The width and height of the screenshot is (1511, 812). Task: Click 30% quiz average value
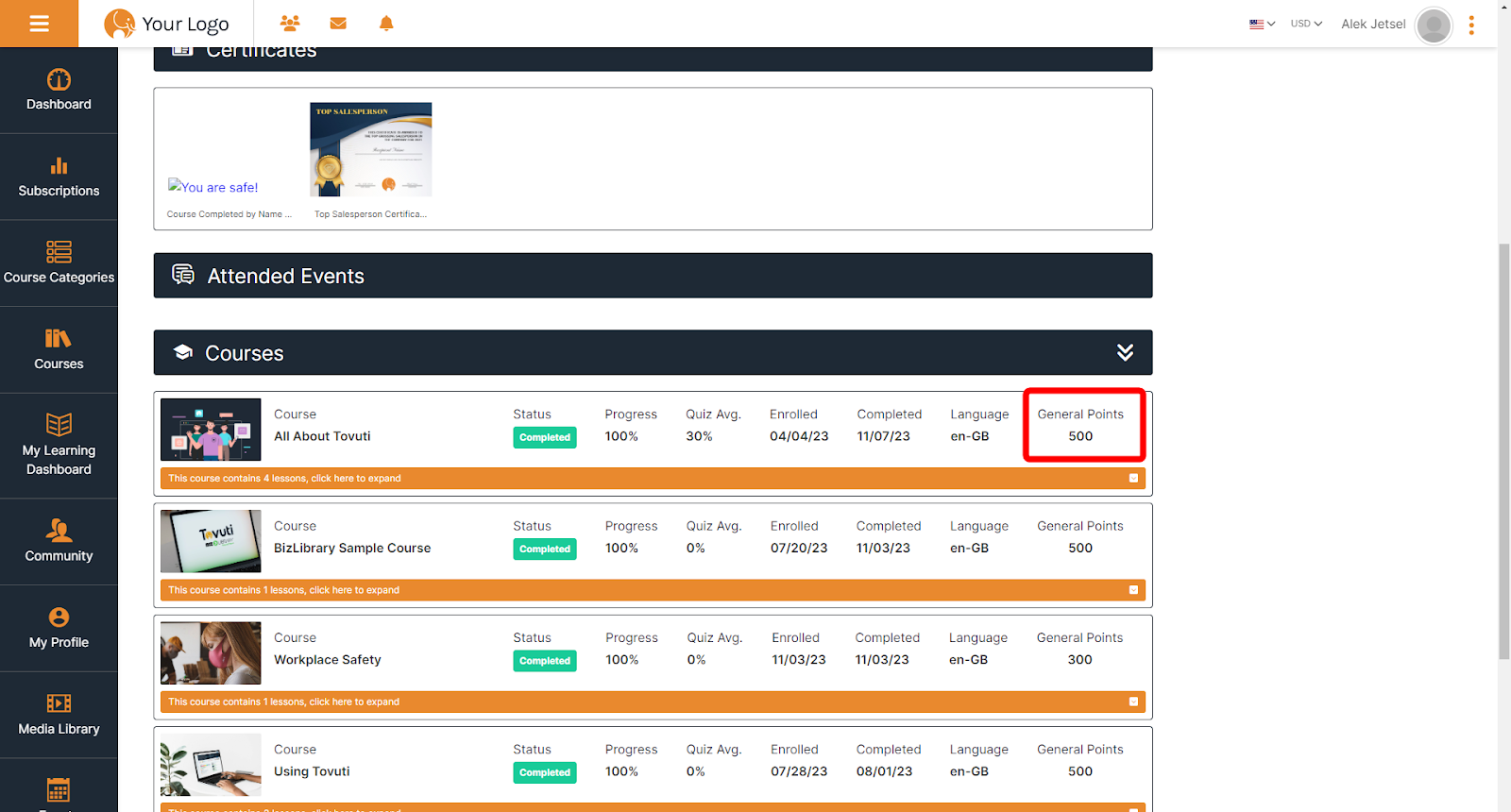tap(699, 436)
